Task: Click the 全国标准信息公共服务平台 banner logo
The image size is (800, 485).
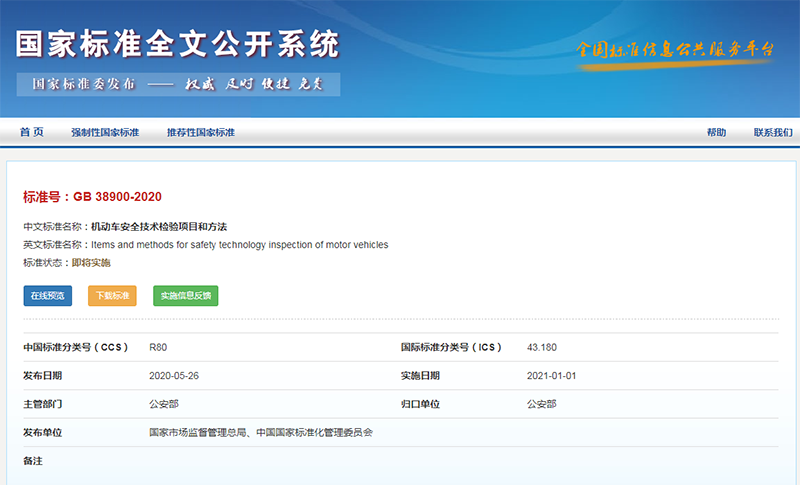Action: point(678,50)
